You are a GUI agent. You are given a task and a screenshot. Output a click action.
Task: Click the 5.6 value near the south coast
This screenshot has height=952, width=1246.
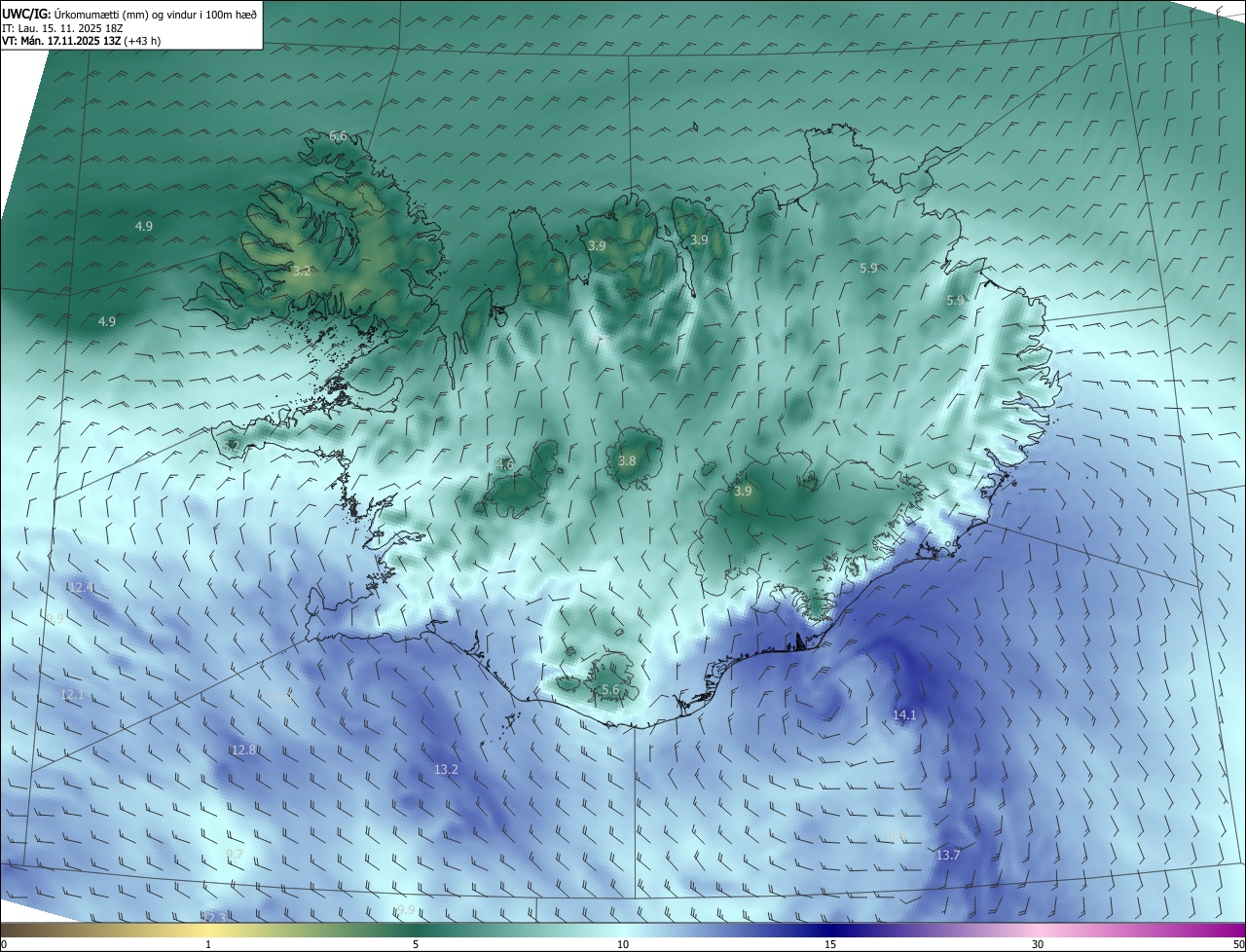[610, 689]
